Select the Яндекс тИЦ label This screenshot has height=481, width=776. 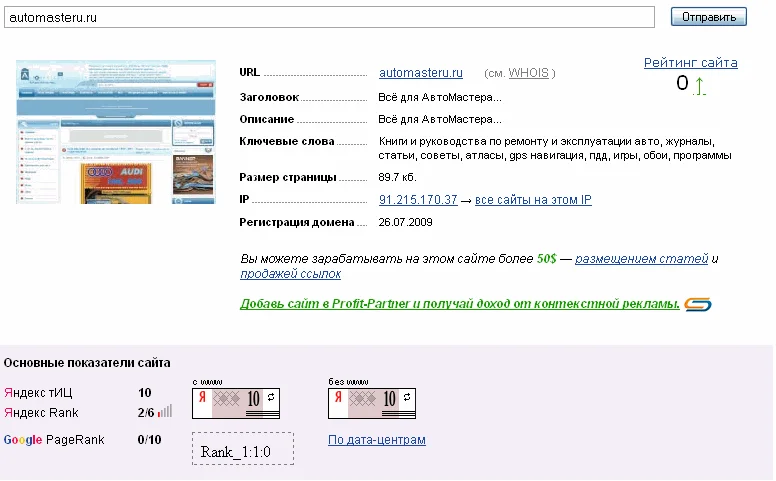[x=38, y=393]
